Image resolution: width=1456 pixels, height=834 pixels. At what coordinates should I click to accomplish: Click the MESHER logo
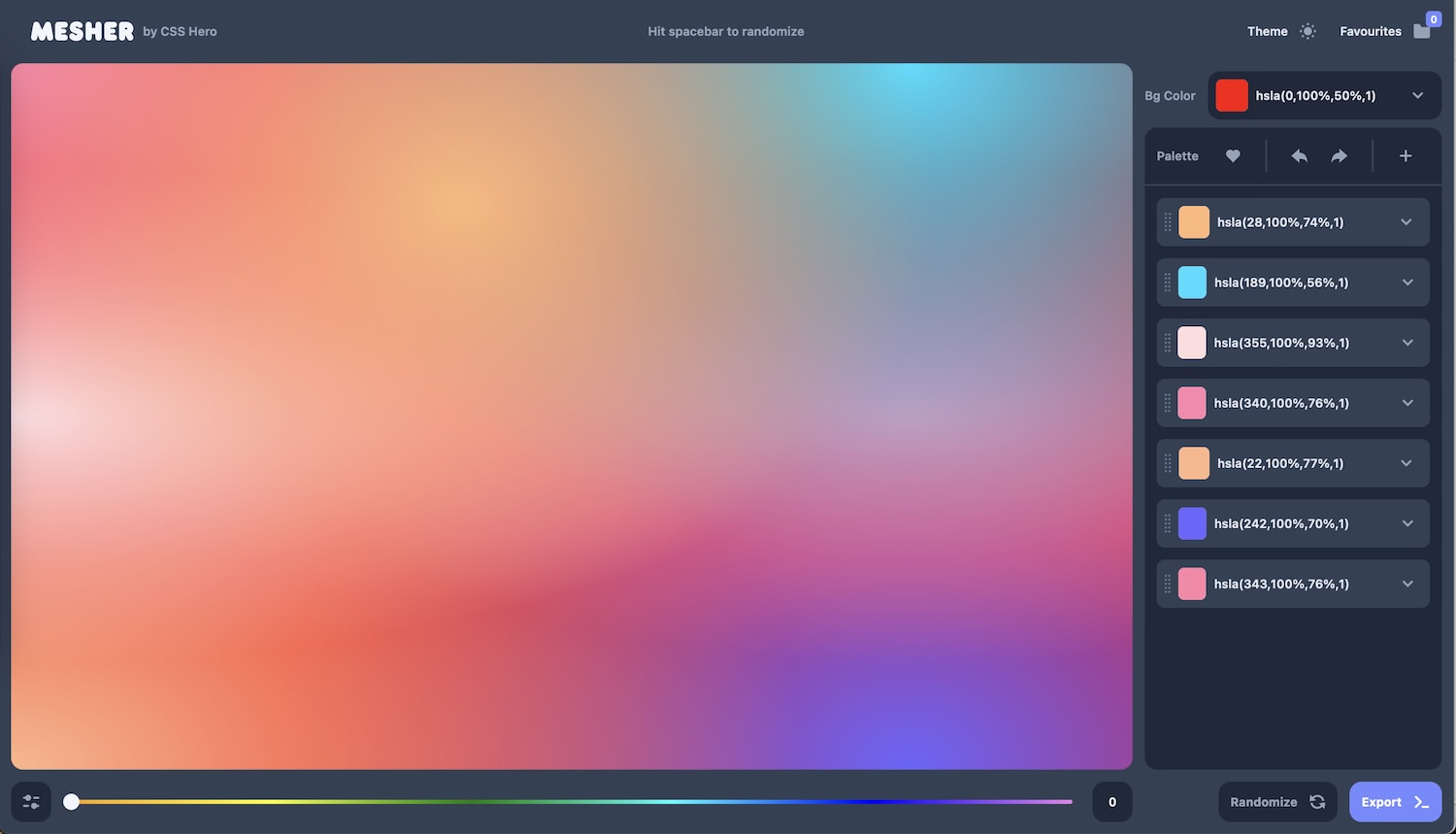pyautogui.click(x=83, y=31)
